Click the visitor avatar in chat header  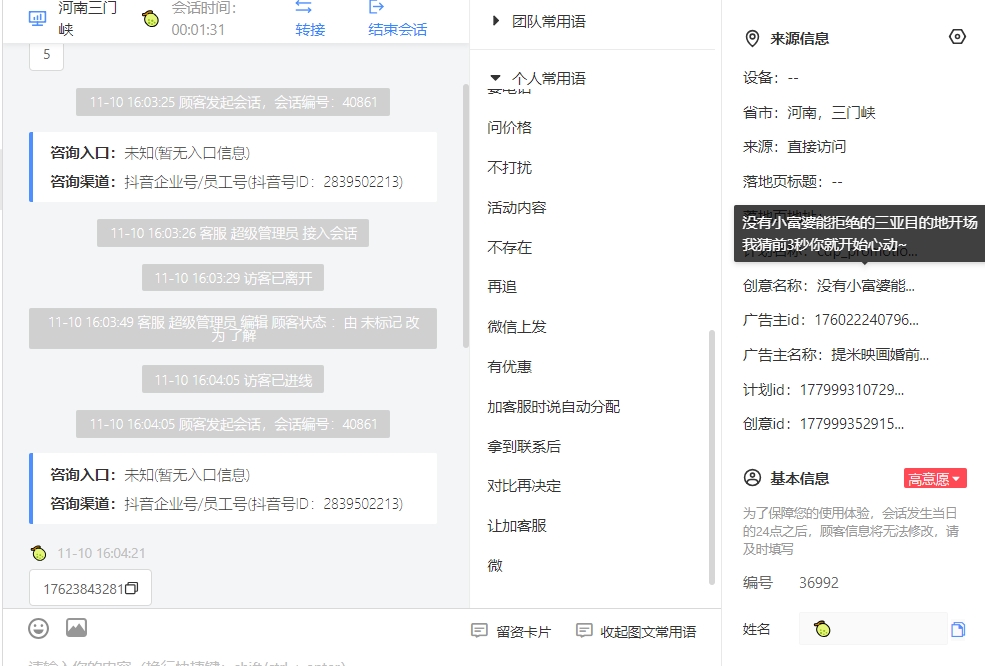tap(151, 18)
